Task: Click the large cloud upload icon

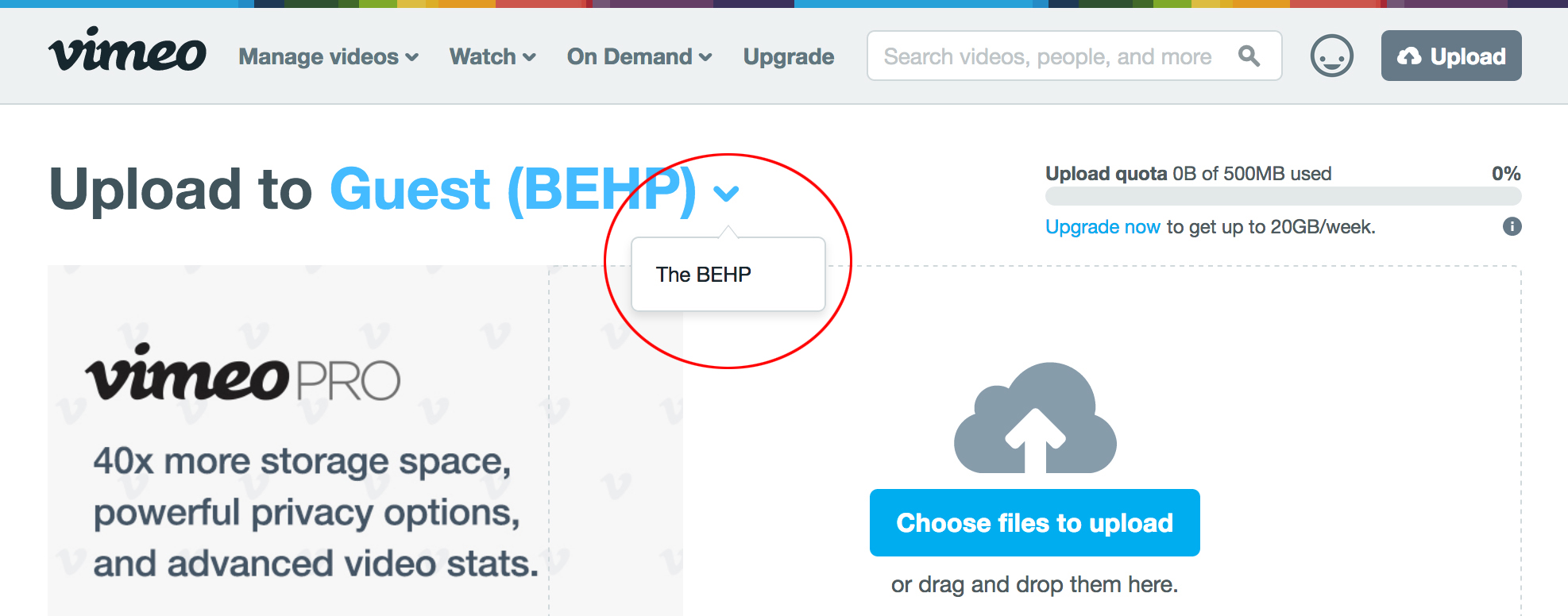Action: (x=1035, y=418)
